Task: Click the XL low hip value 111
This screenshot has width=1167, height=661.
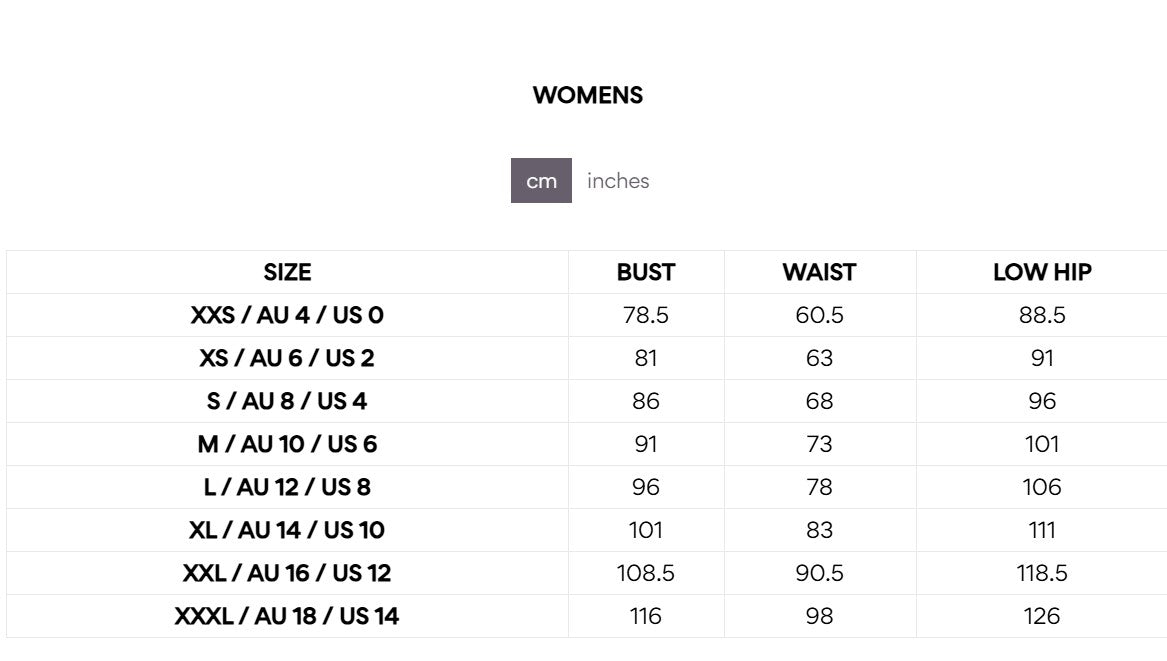Action: (x=1042, y=530)
